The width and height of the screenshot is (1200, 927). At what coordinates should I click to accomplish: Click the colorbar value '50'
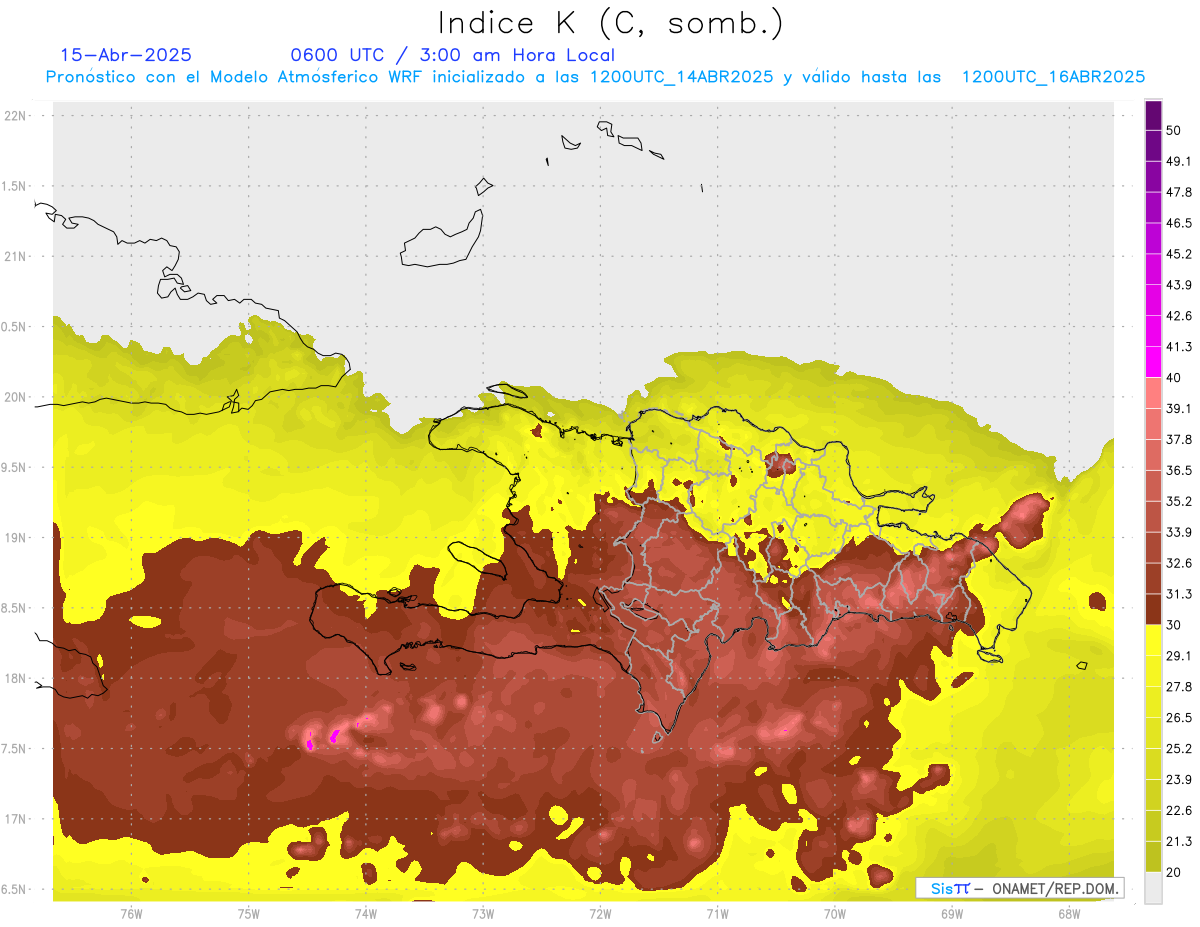[x=1175, y=130]
